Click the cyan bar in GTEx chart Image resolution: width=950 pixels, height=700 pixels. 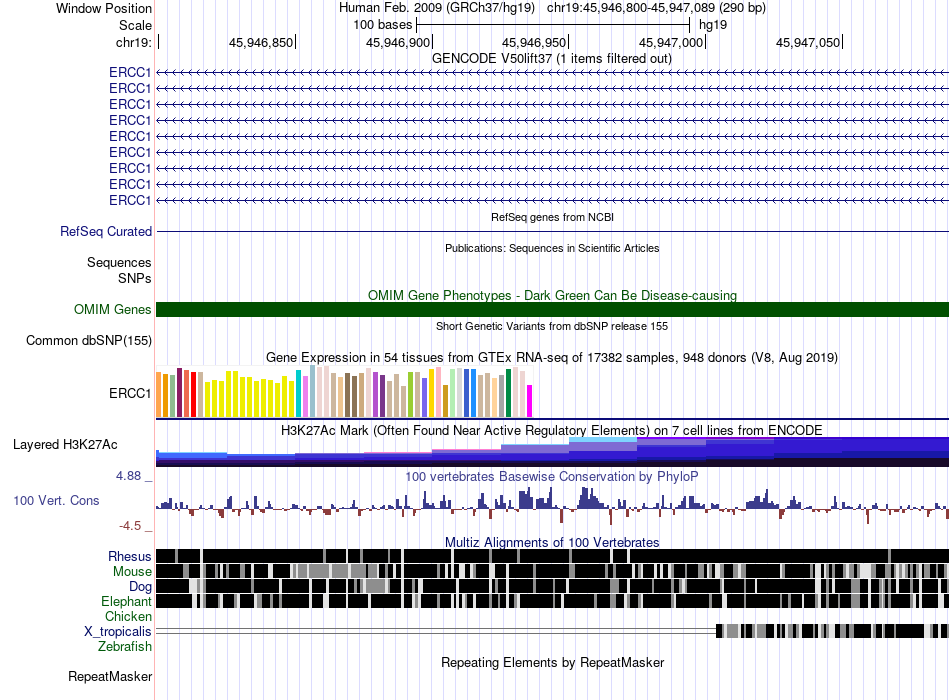coord(298,393)
